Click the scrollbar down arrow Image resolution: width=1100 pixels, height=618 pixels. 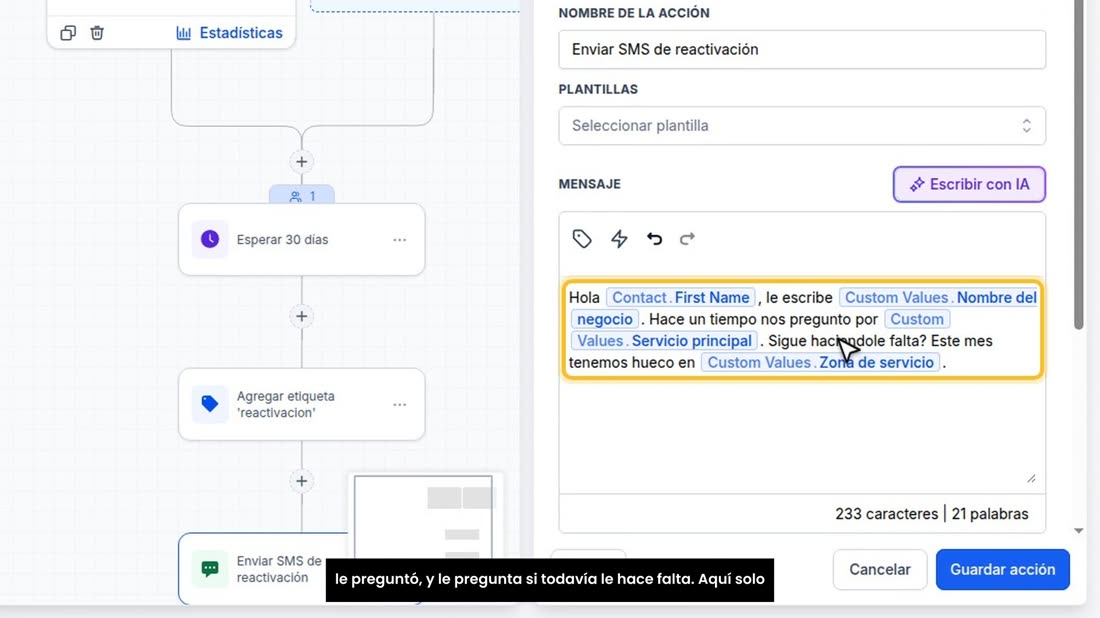point(1079,531)
